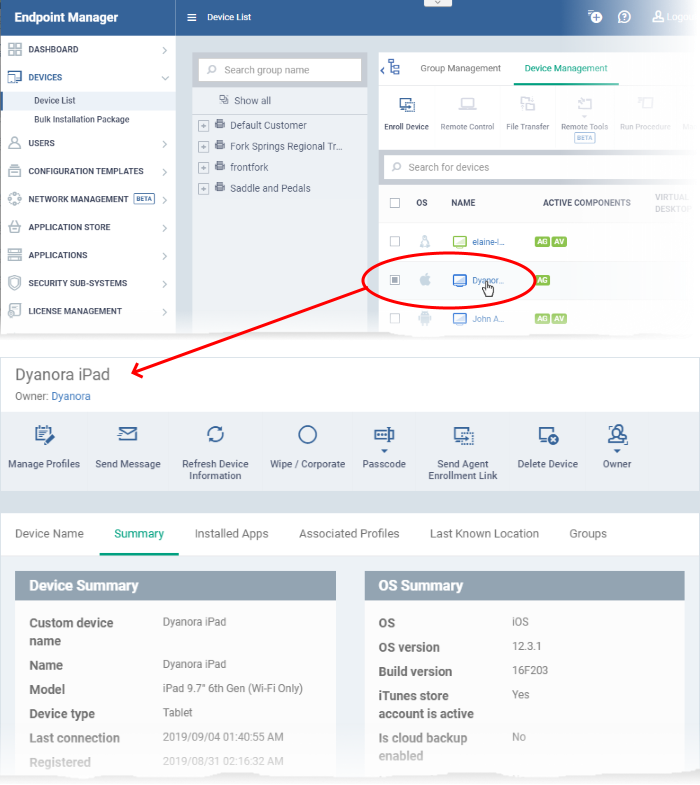Expand the Default Customer group

pyautogui.click(x=203, y=126)
